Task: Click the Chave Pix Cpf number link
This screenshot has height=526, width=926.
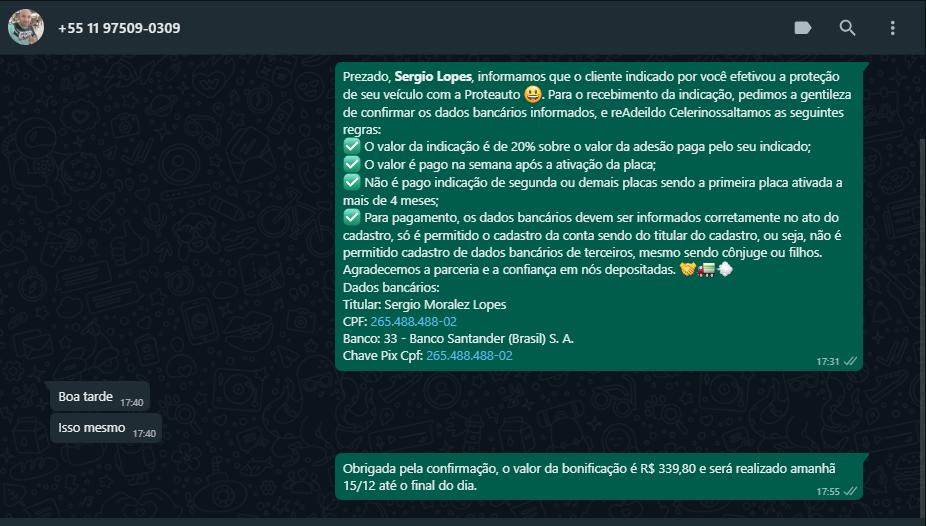Action: 469,356
